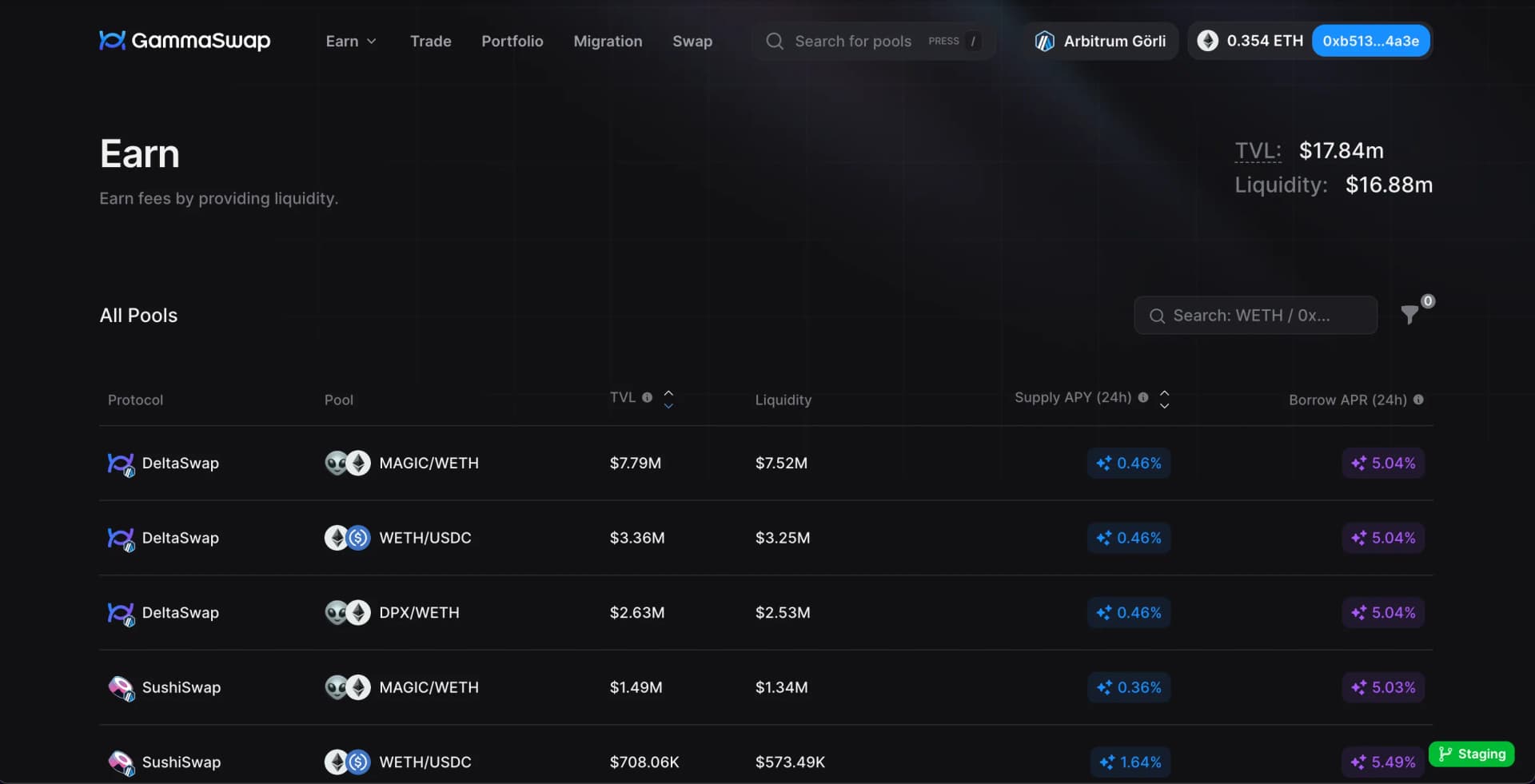
Task: Select the 5.04% Borrow APR for DPX/WETH
Action: tap(1383, 612)
